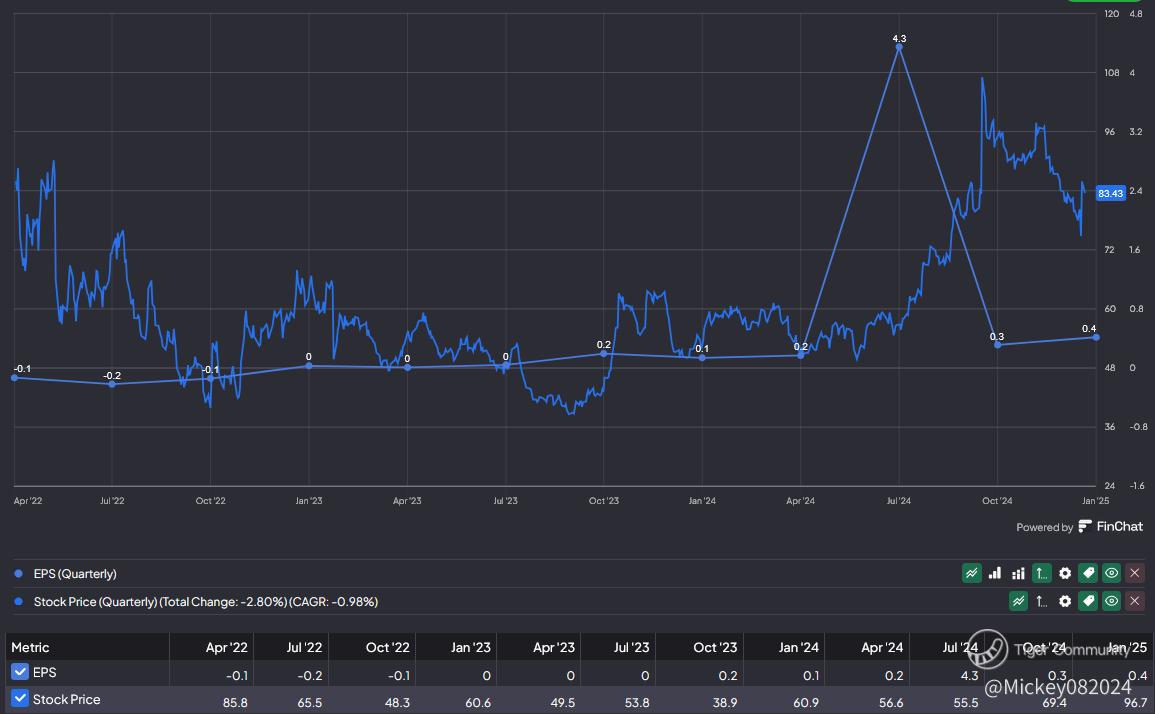The height and width of the screenshot is (714, 1155).
Task: Uncheck the EPS checkbox in table
Action: coord(20,672)
